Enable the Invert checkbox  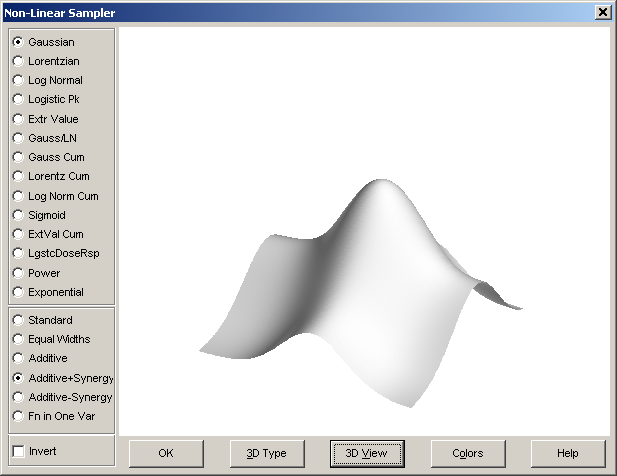pos(35,451)
